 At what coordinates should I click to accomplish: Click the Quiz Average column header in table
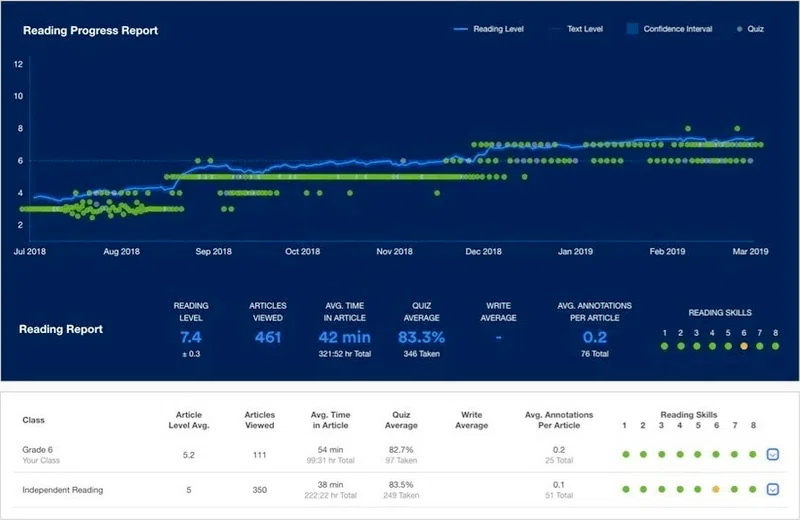[x=401, y=420]
